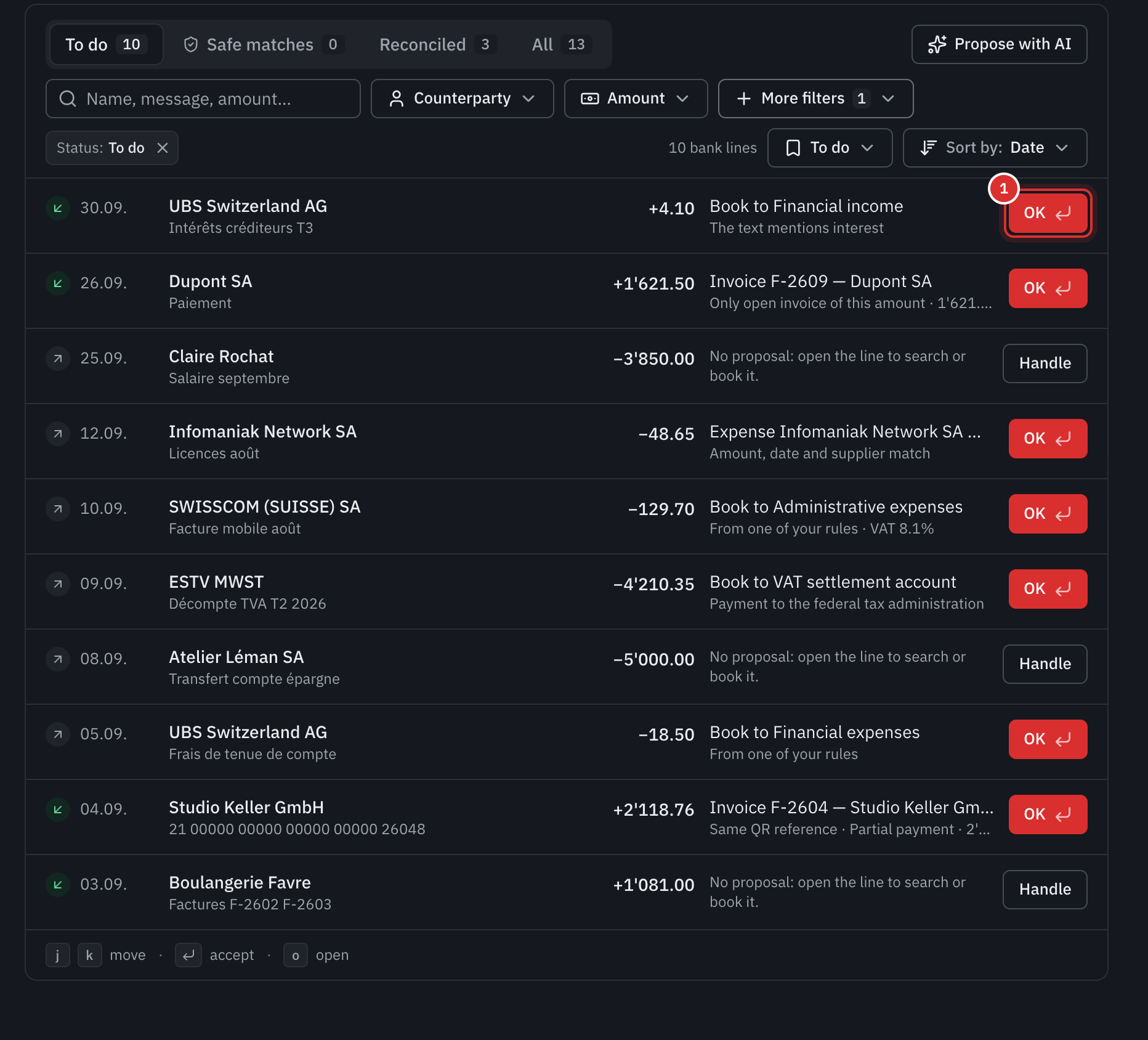This screenshot has height=1040, width=1148.
Task: Select 'Invoice F-2609 — Dupont SA' proposal
Action: pyautogui.click(x=820, y=282)
